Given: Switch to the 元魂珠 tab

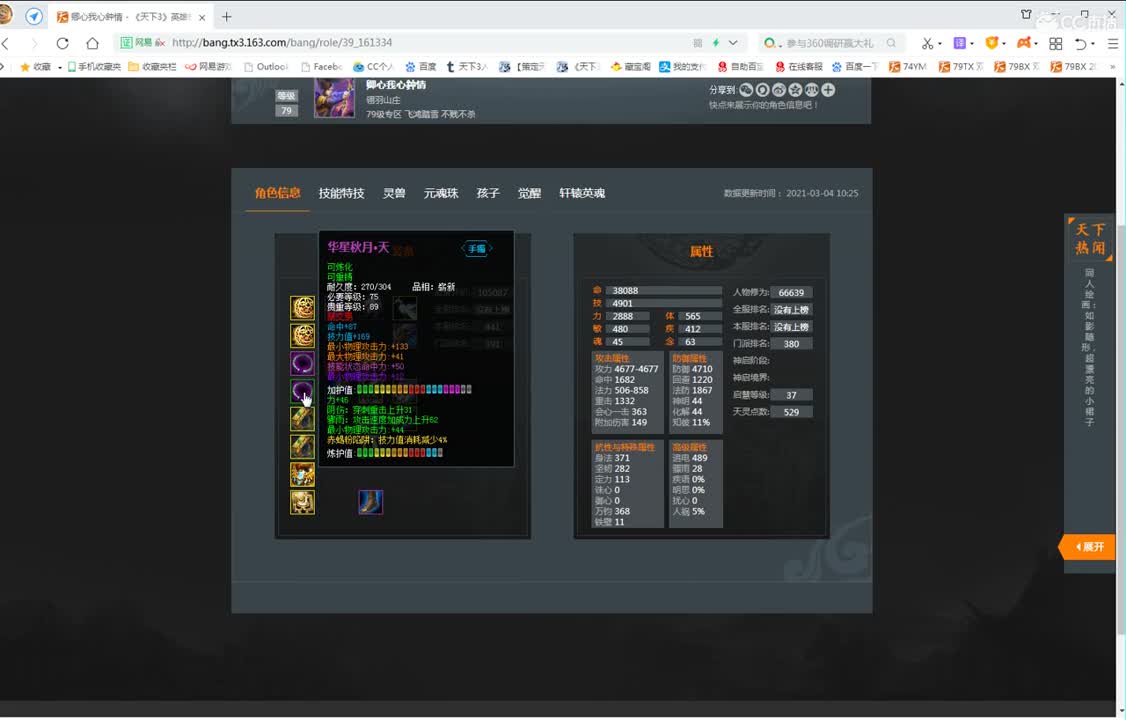Looking at the screenshot, I should point(441,193).
